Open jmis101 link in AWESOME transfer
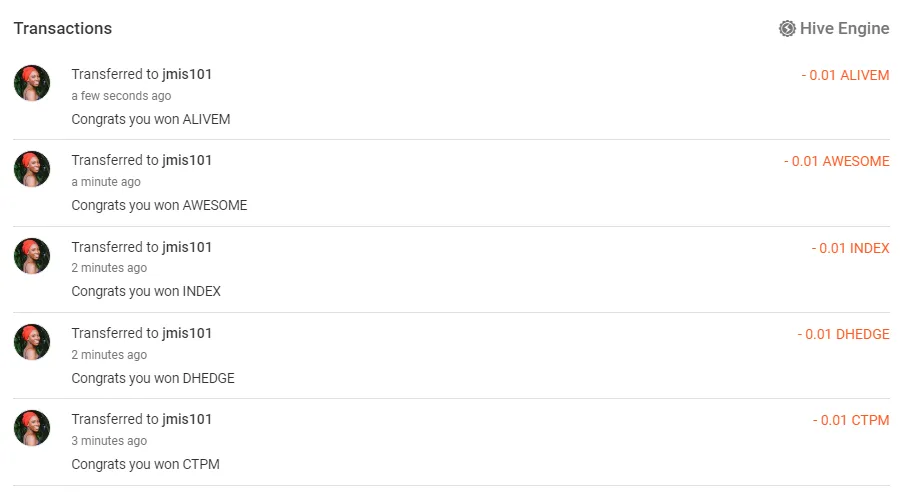 click(x=187, y=161)
